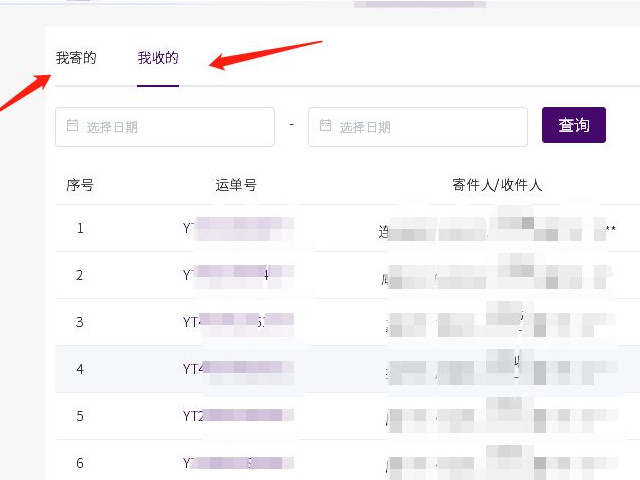This screenshot has width=640, height=480.
Task: Select sequence number cell 3
Action: [x=80, y=322]
